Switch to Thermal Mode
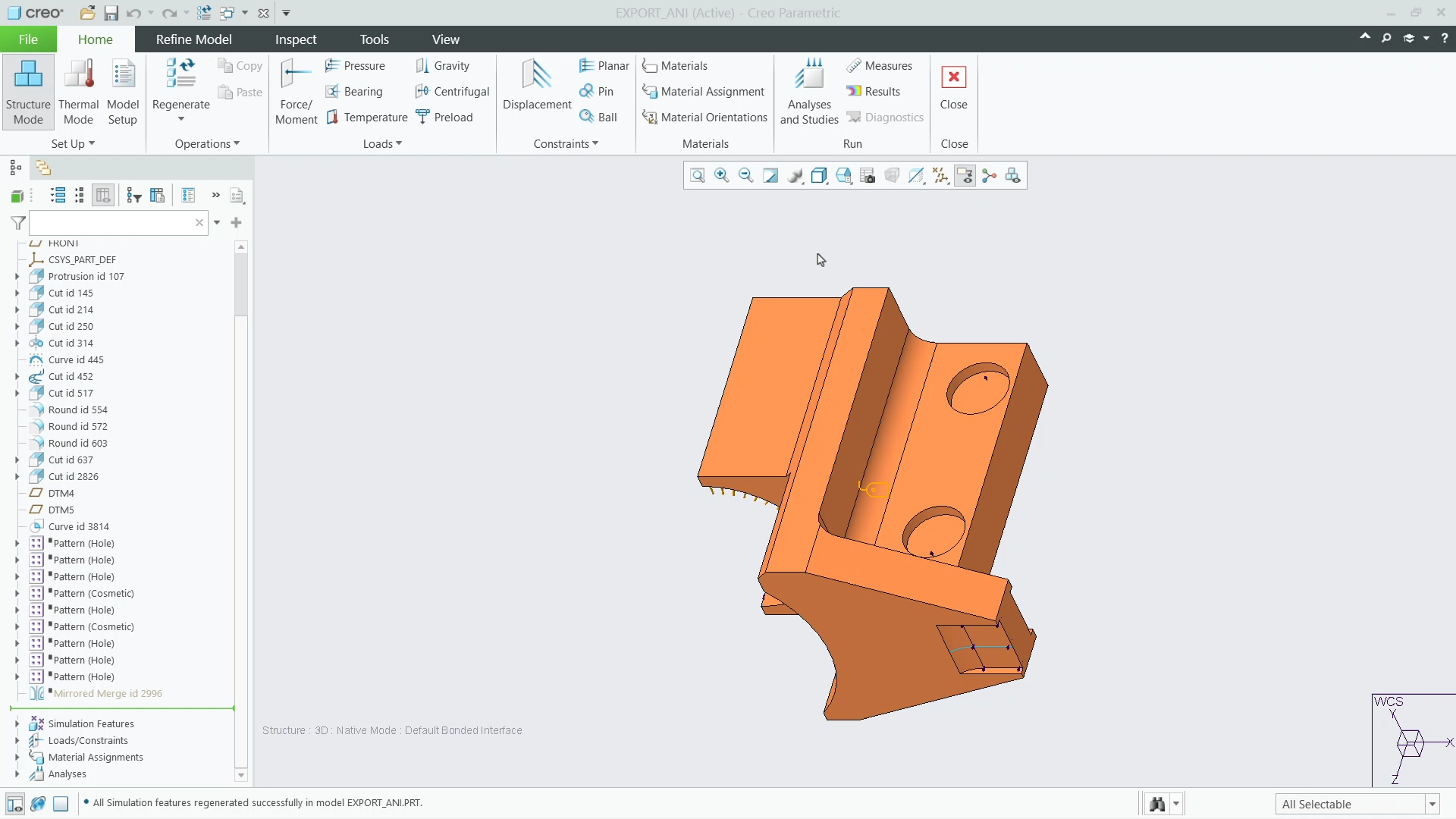 pyautogui.click(x=78, y=92)
